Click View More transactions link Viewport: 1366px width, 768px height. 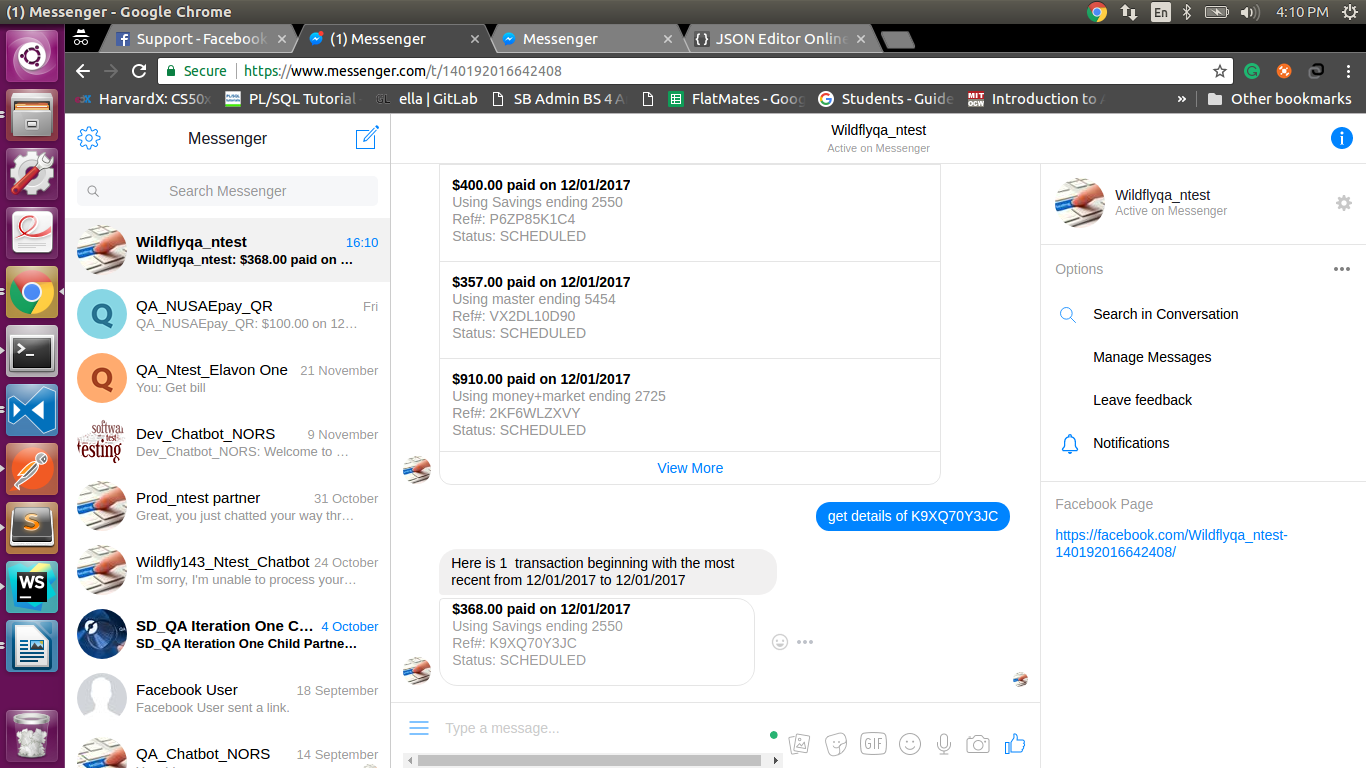[x=690, y=468]
